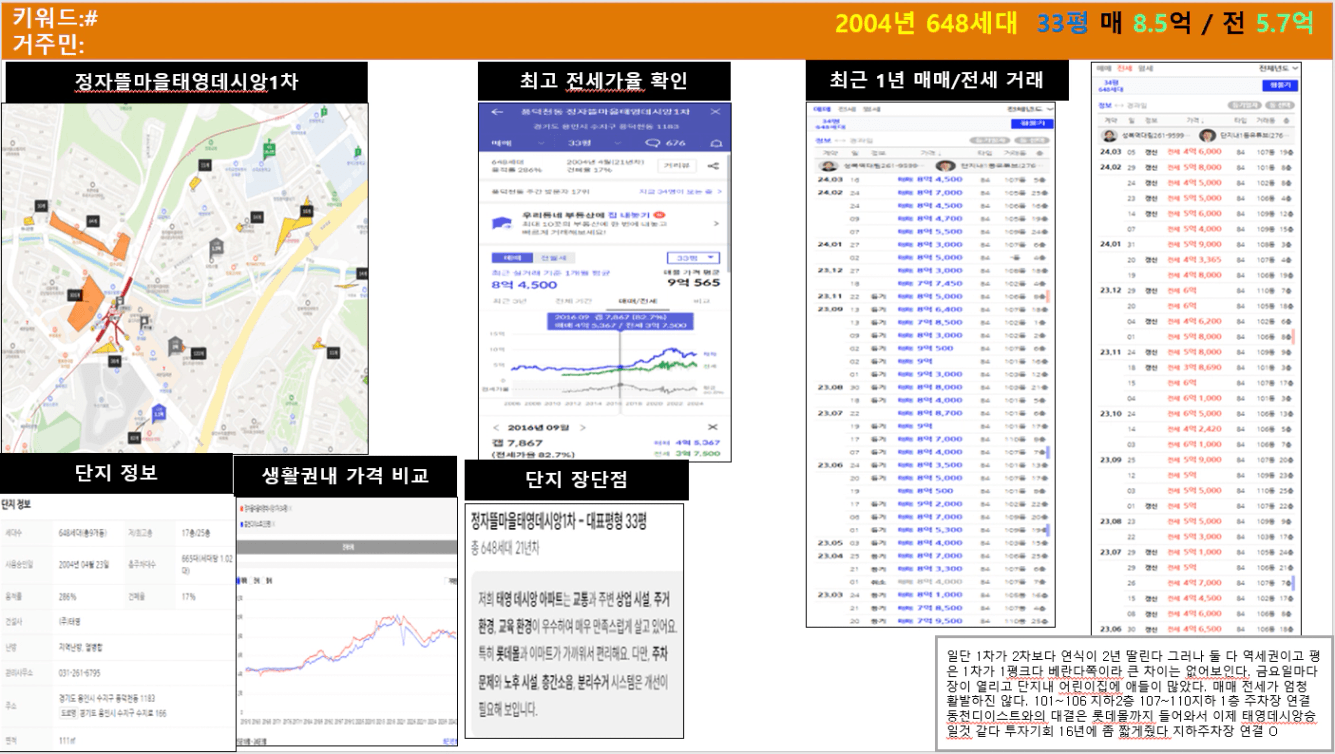Click the 단지 장단점 title box
Image resolution: width=1335 pixels, height=754 pixels.
(x=576, y=480)
